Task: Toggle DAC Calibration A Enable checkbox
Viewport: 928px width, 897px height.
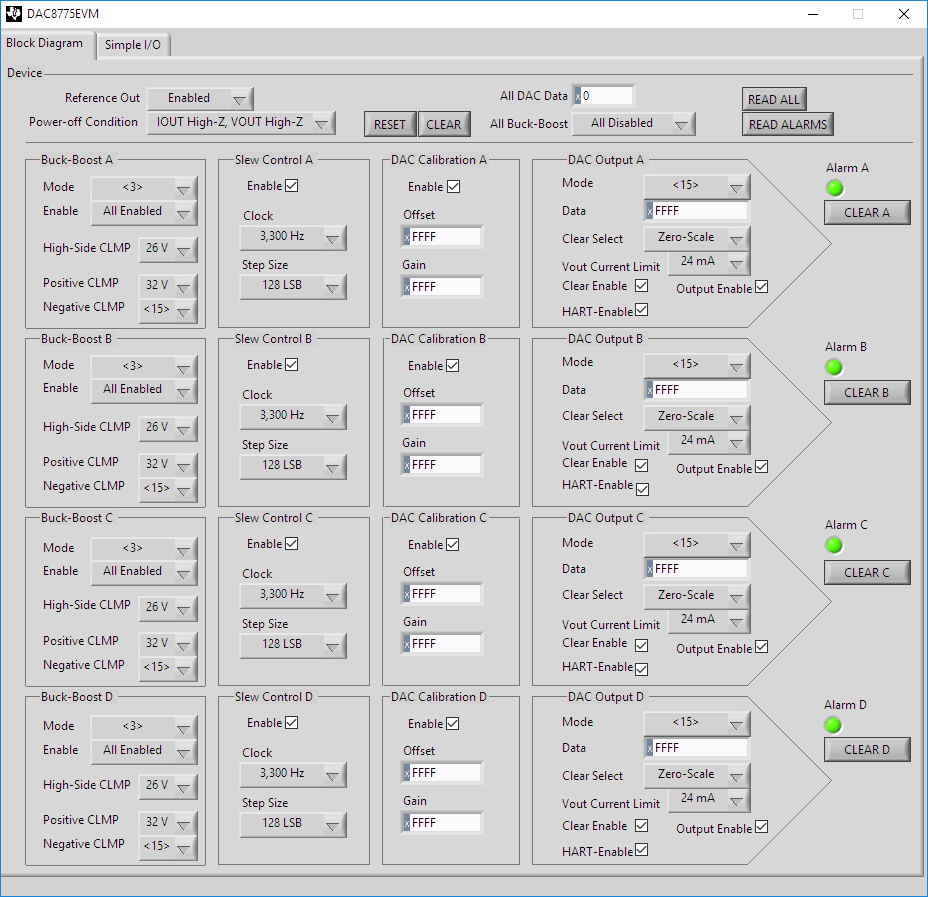Action: 453,186
